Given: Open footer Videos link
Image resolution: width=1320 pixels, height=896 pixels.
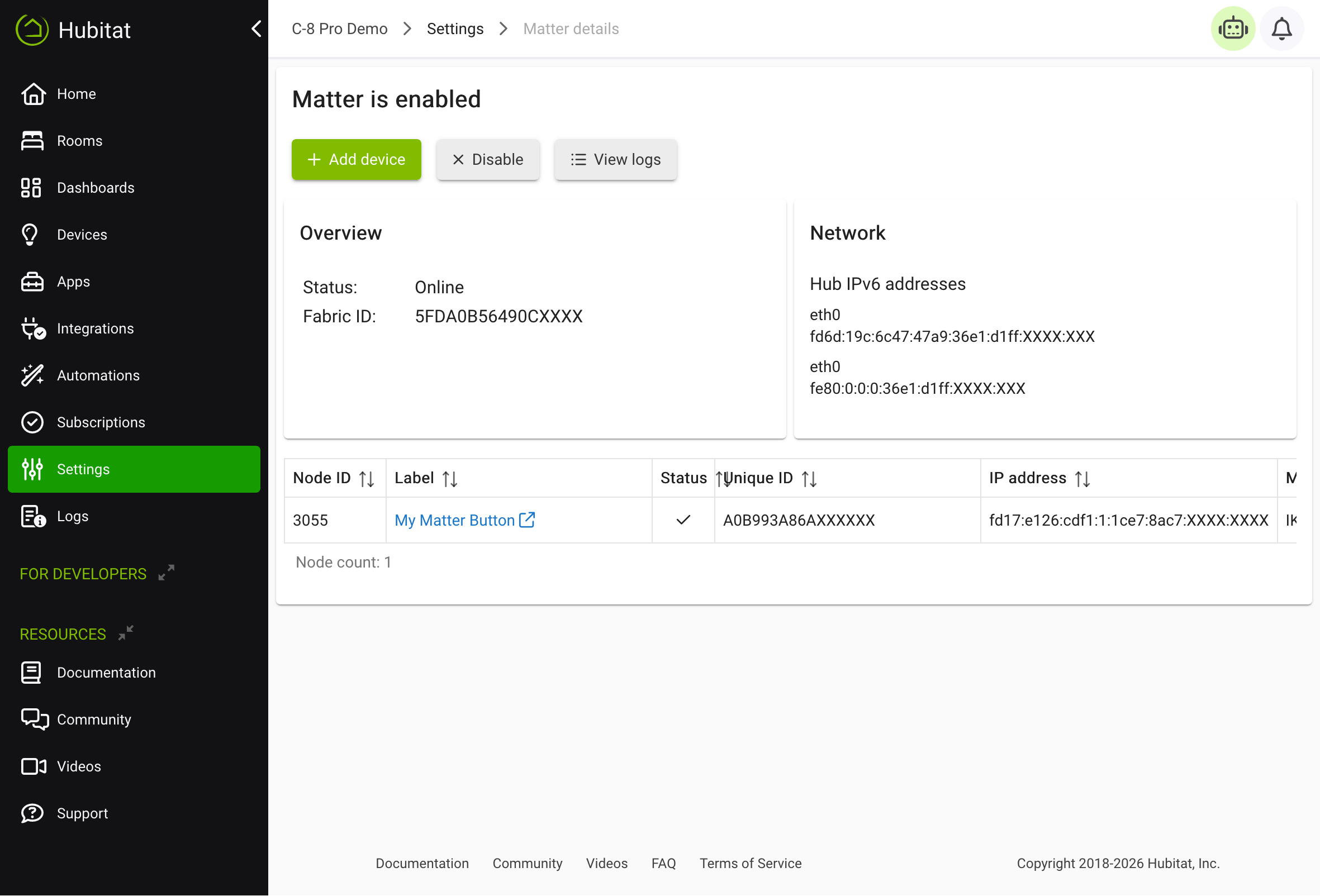Looking at the screenshot, I should pos(606,864).
